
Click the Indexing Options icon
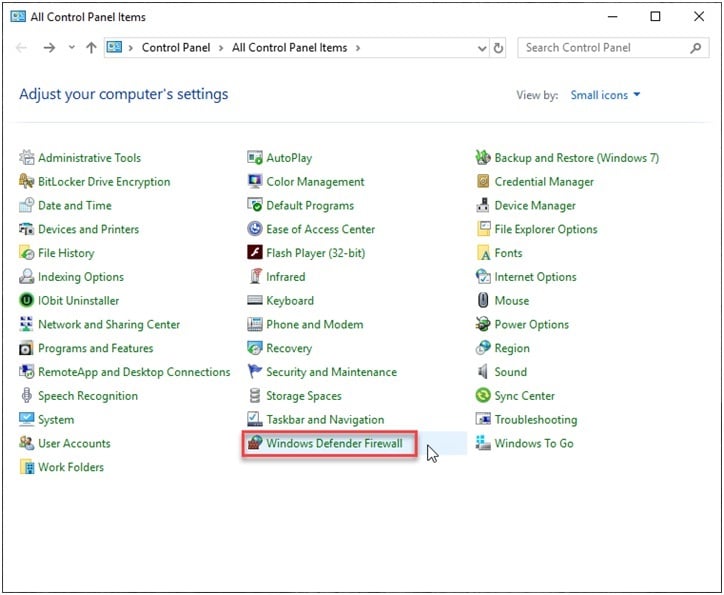click(x=26, y=276)
